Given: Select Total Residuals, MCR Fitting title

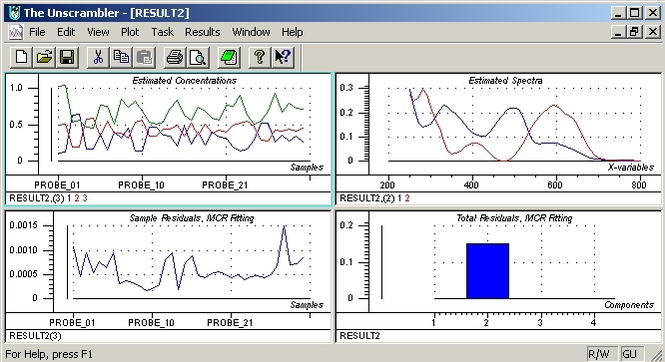Looking at the screenshot, I should click(x=514, y=218).
